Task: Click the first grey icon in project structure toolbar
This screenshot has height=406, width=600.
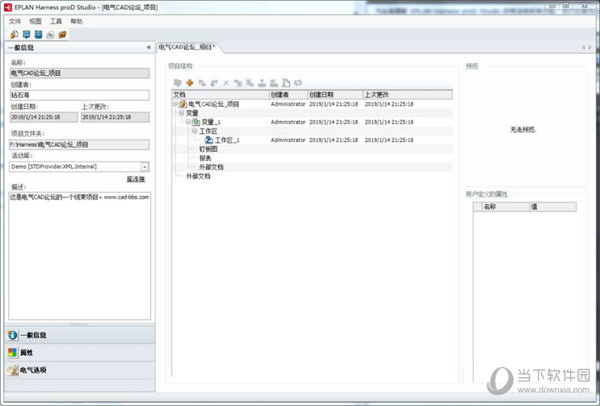Action: [x=178, y=83]
